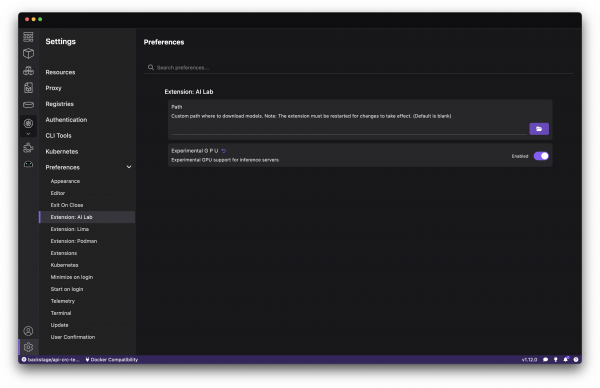Viewport: 600px width, 388px height.
Task: Select Extension: AI Lab preferences
Action: pos(87,217)
